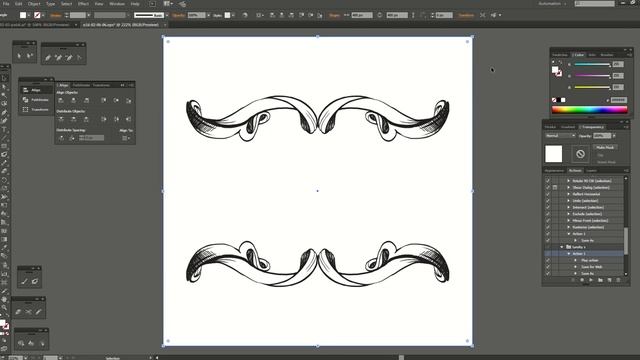Toggle checkmark for Unite action
Image resolution: width=640 pixels, height=360 pixels.
coord(548,201)
